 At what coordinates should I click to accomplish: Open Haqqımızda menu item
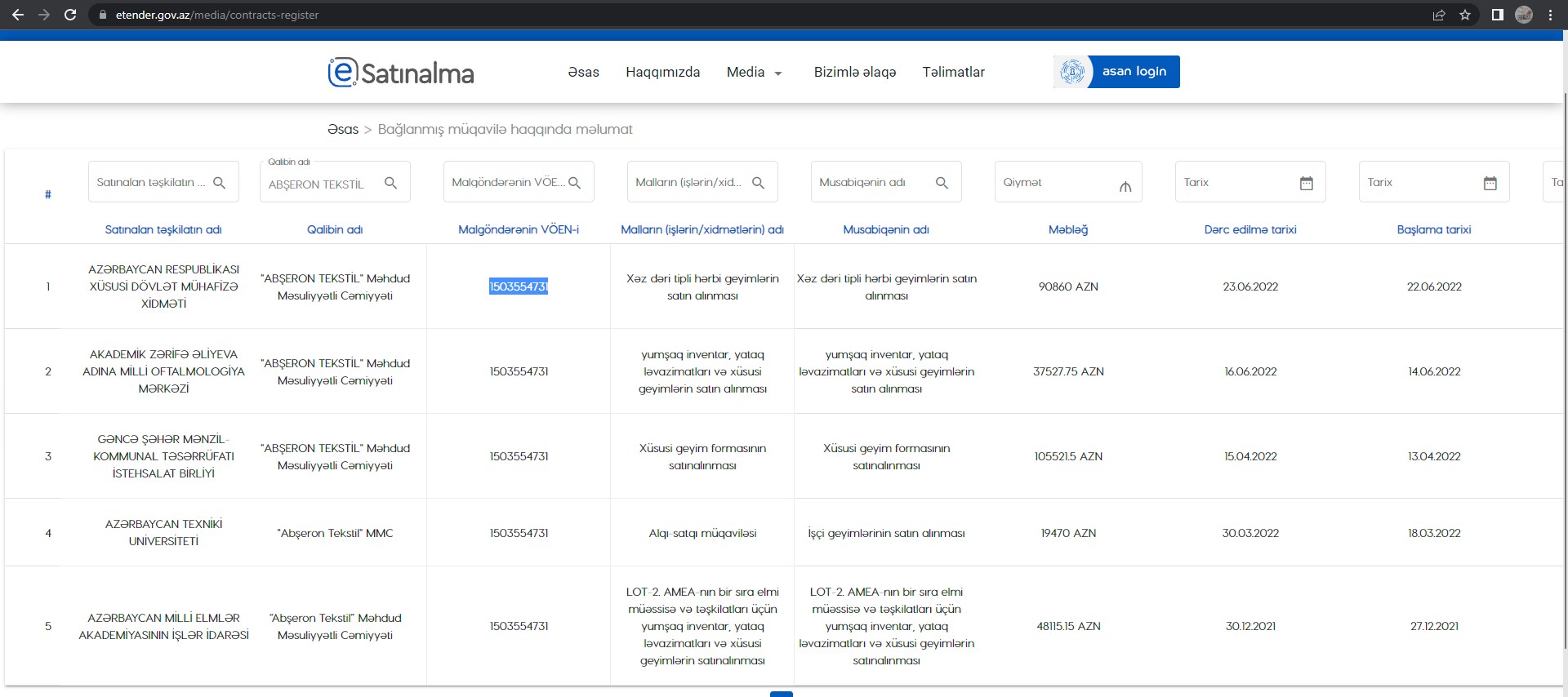(662, 73)
